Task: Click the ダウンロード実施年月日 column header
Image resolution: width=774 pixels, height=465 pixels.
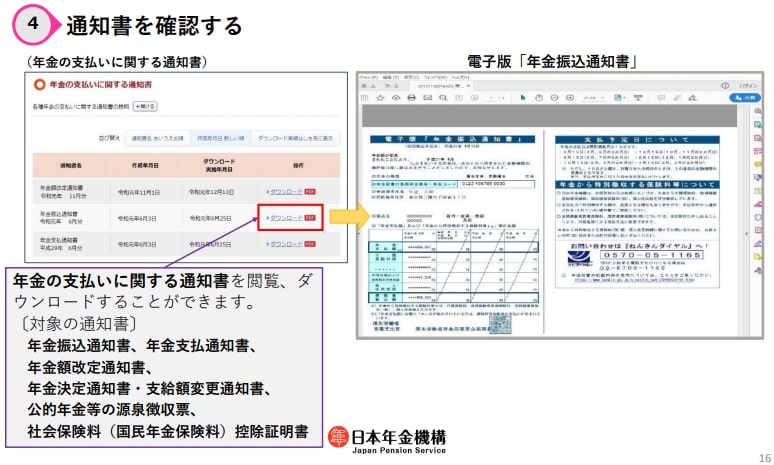Action: click(219, 165)
